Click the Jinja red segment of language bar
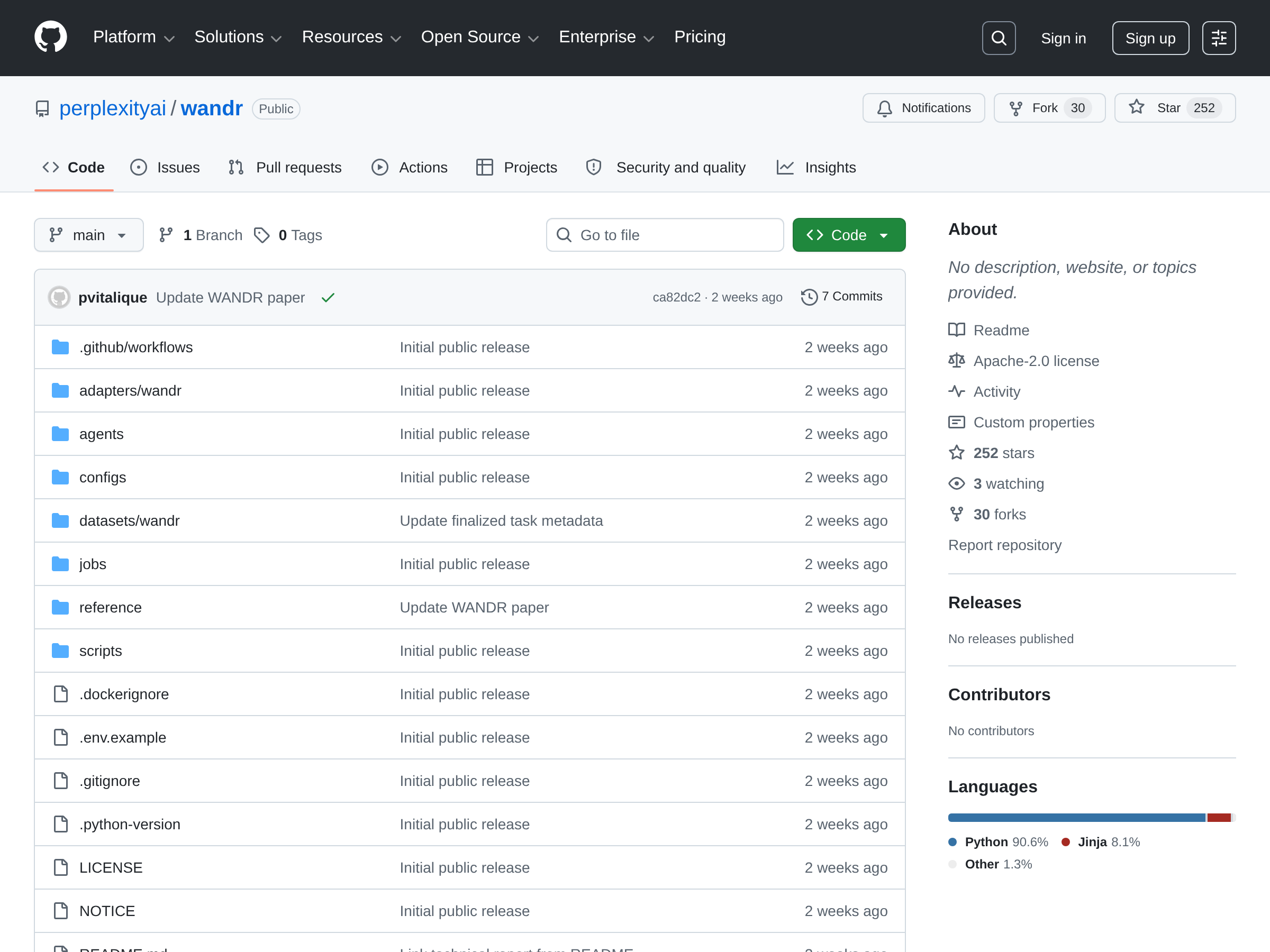This screenshot has height=952, width=1270. point(1219,818)
